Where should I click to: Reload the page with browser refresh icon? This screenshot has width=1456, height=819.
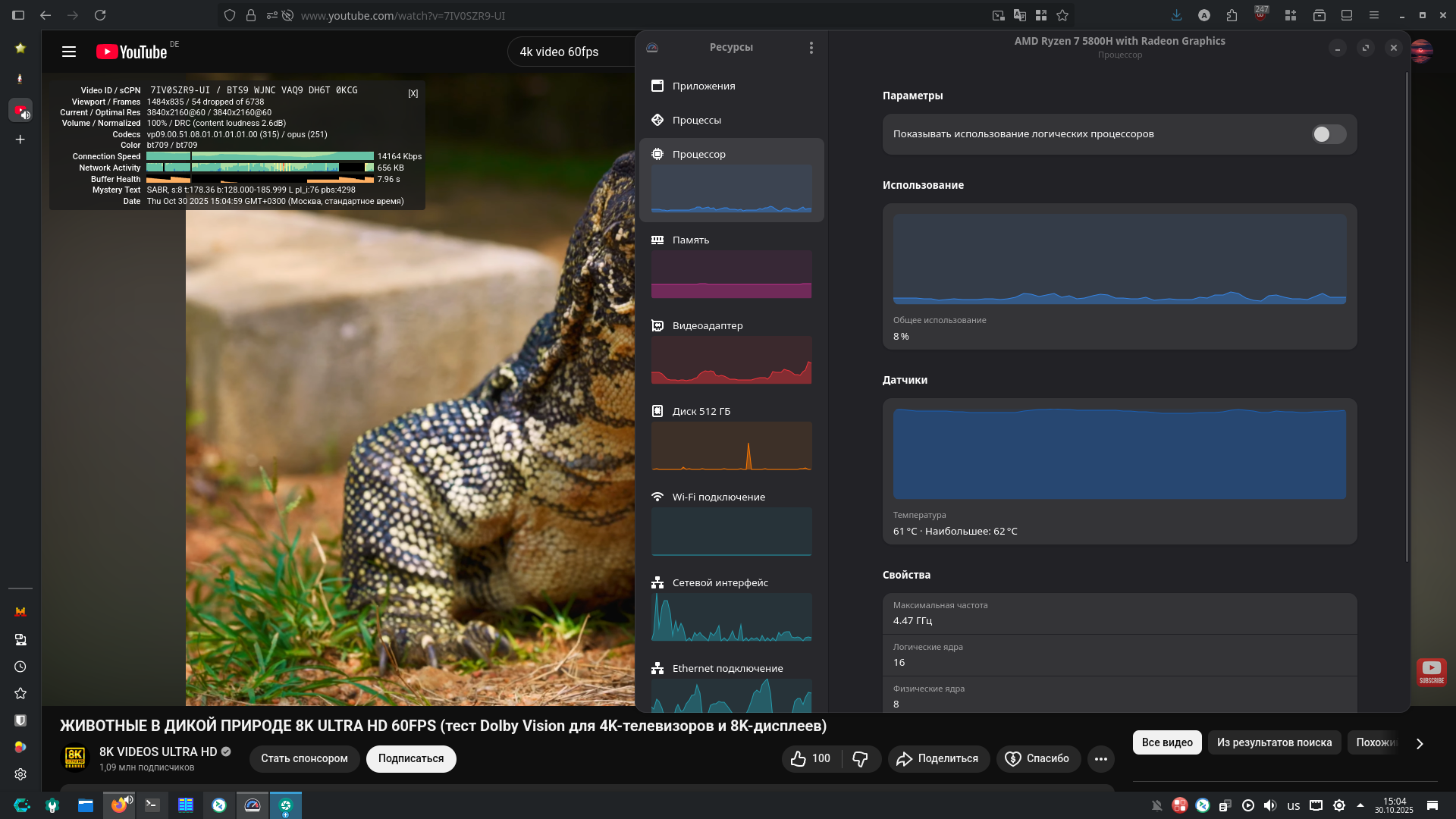(100, 15)
